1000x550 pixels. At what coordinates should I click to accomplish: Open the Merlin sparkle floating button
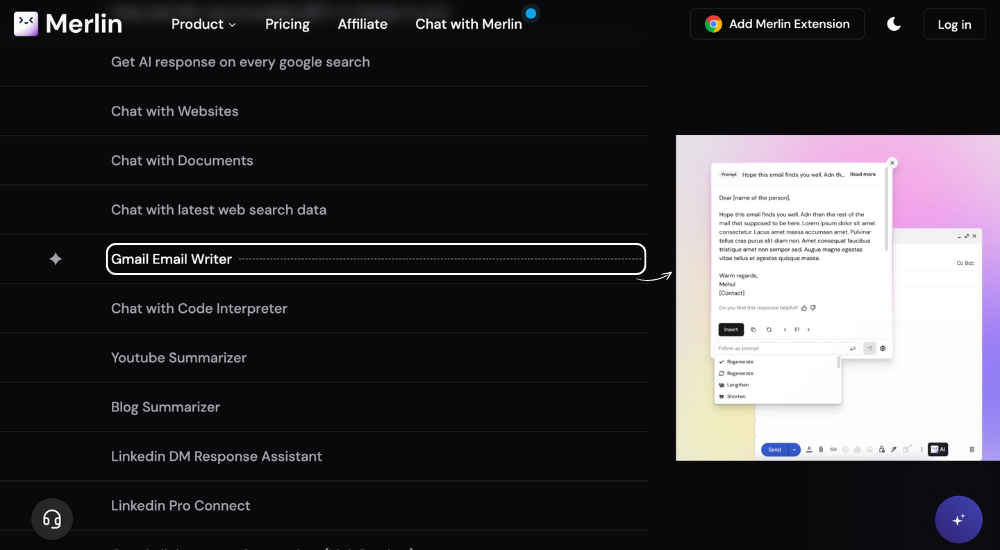pos(958,519)
